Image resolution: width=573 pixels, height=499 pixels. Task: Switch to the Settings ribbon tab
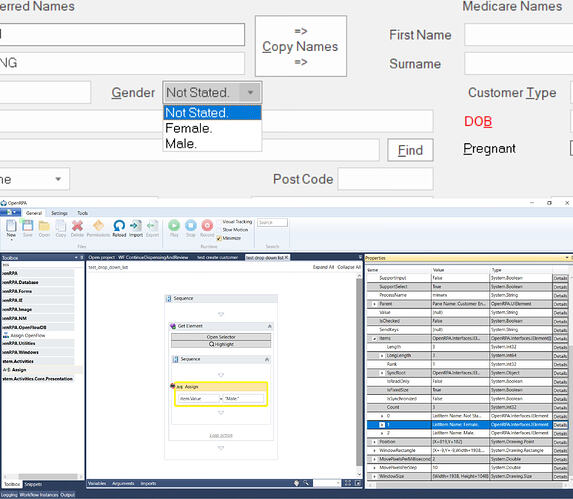(x=59, y=213)
